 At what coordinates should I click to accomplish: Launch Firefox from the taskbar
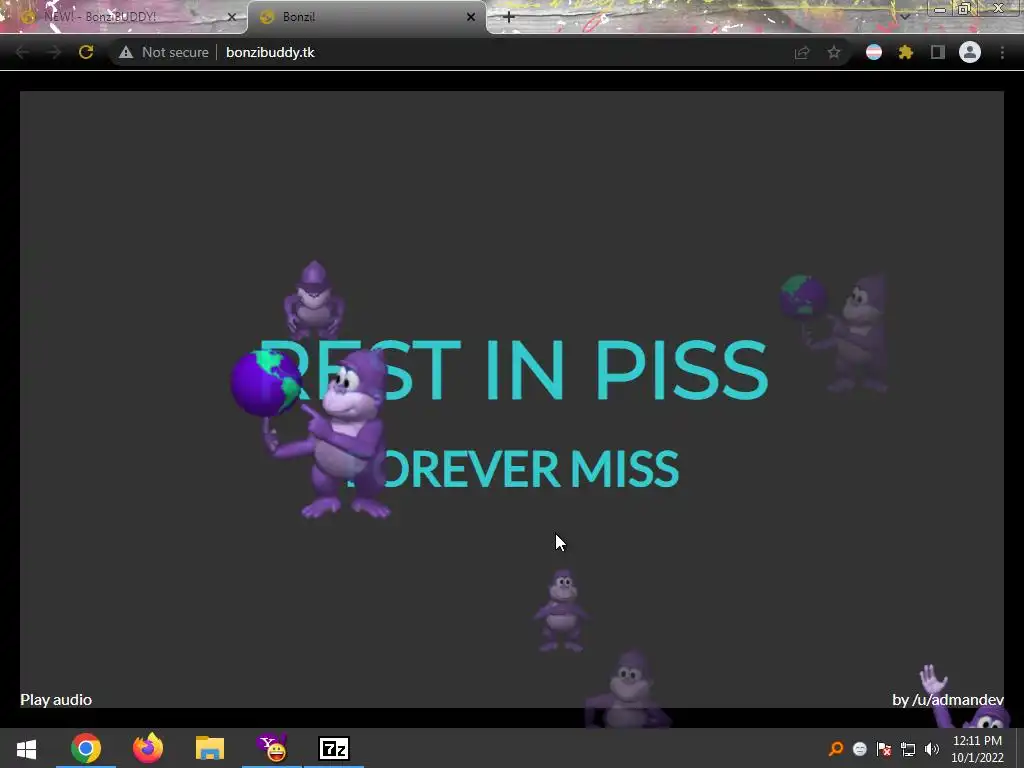[x=148, y=748]
